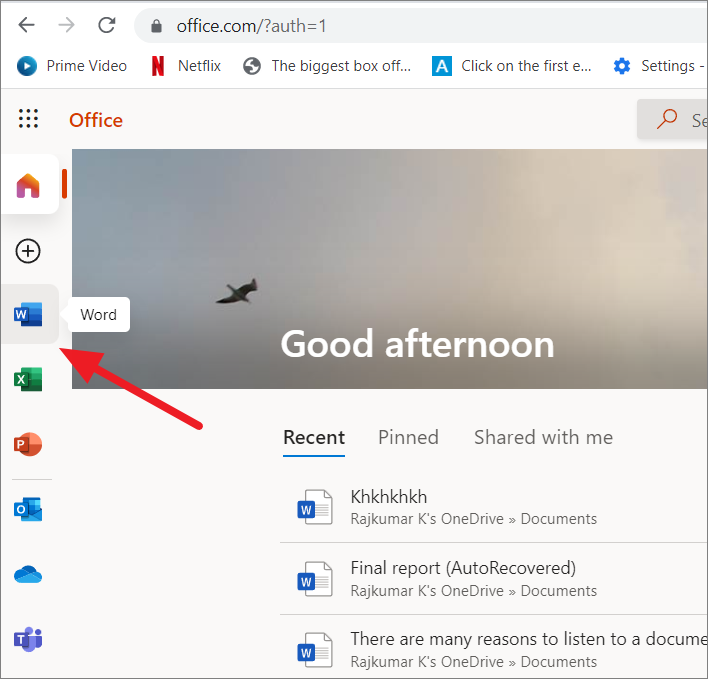This screenshot has height=679, width=708.
Task: Switch to the Shared with me tab
Action: pos(543,437)
